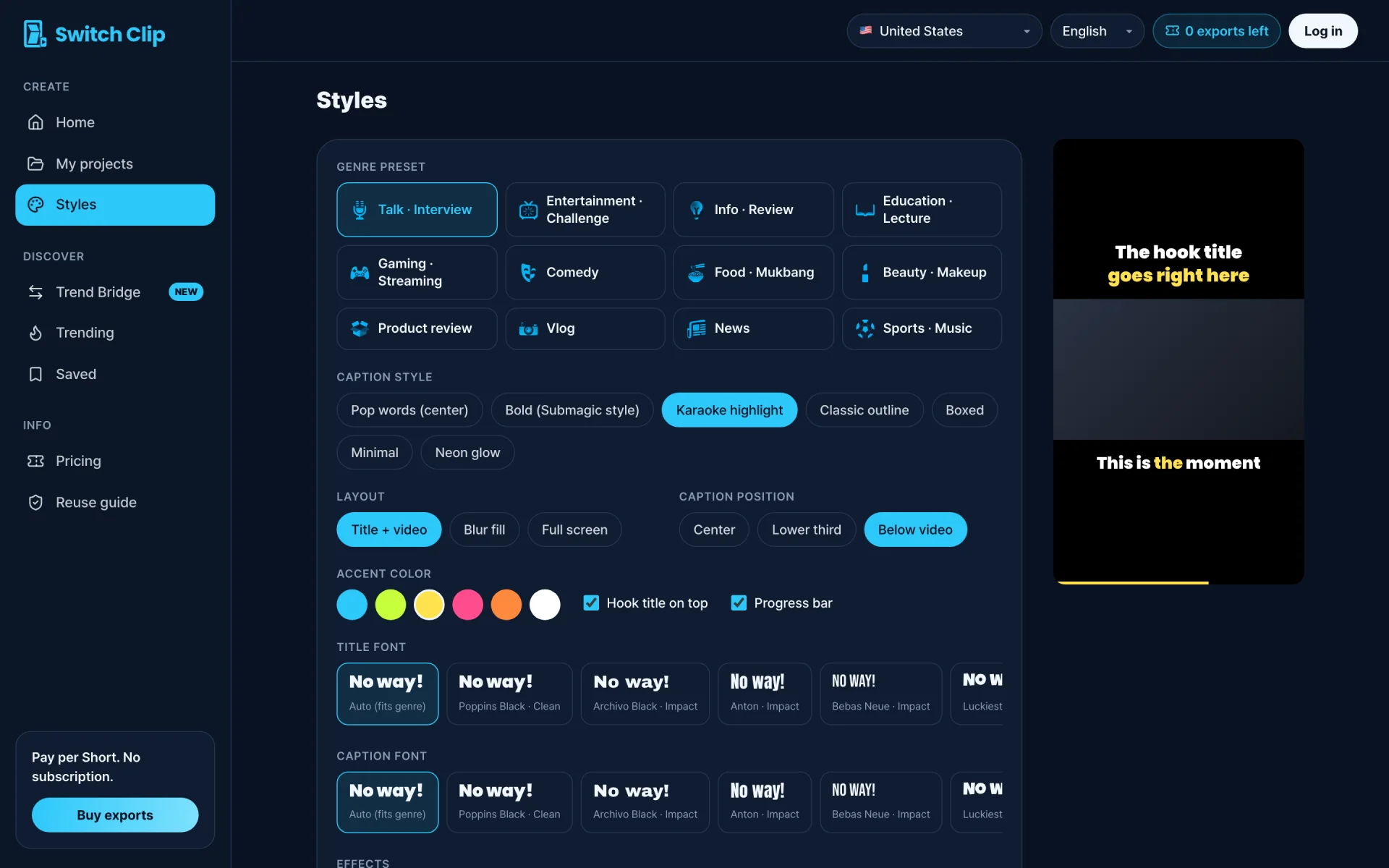Uncheck the Progress bar checkbox
Viewport: 1389px width, 868px height.
click(739, 603)
